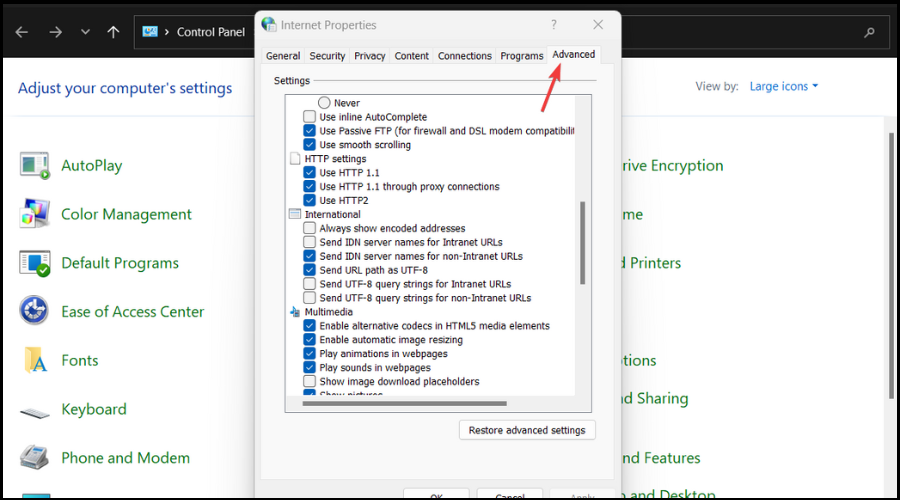Uncheck Use HTTP 1.1

309,172
